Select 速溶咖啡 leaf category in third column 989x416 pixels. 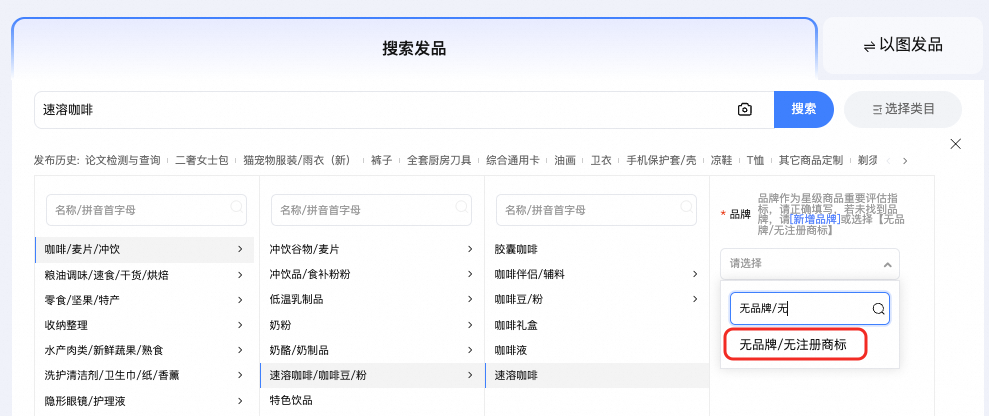pyautogui.click(x=597, y=375)
